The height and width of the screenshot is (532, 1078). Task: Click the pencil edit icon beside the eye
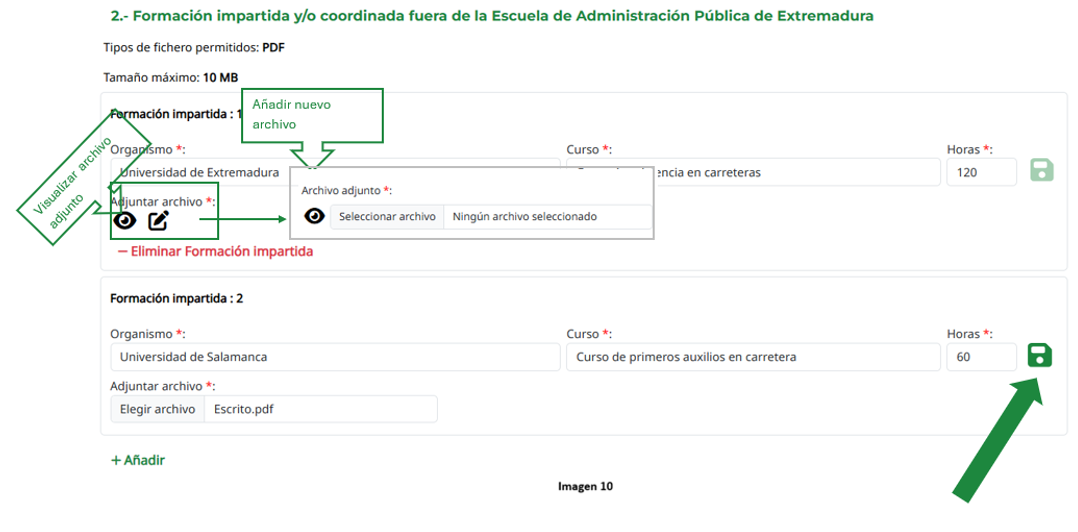(158, 221)
